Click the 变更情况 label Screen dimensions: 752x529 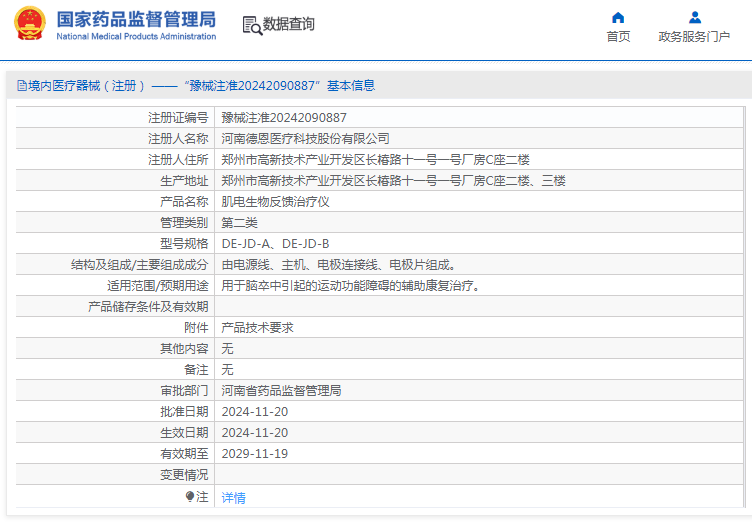pos(184,475)
